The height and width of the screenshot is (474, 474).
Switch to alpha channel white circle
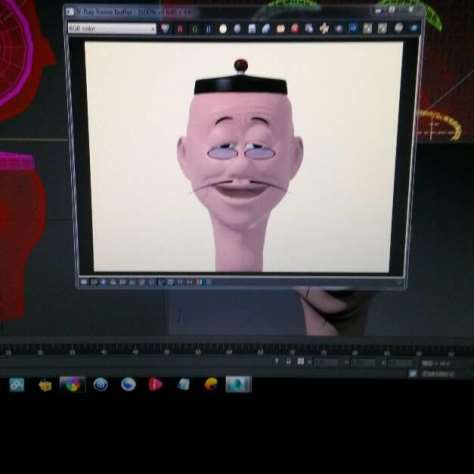(223, 29)
